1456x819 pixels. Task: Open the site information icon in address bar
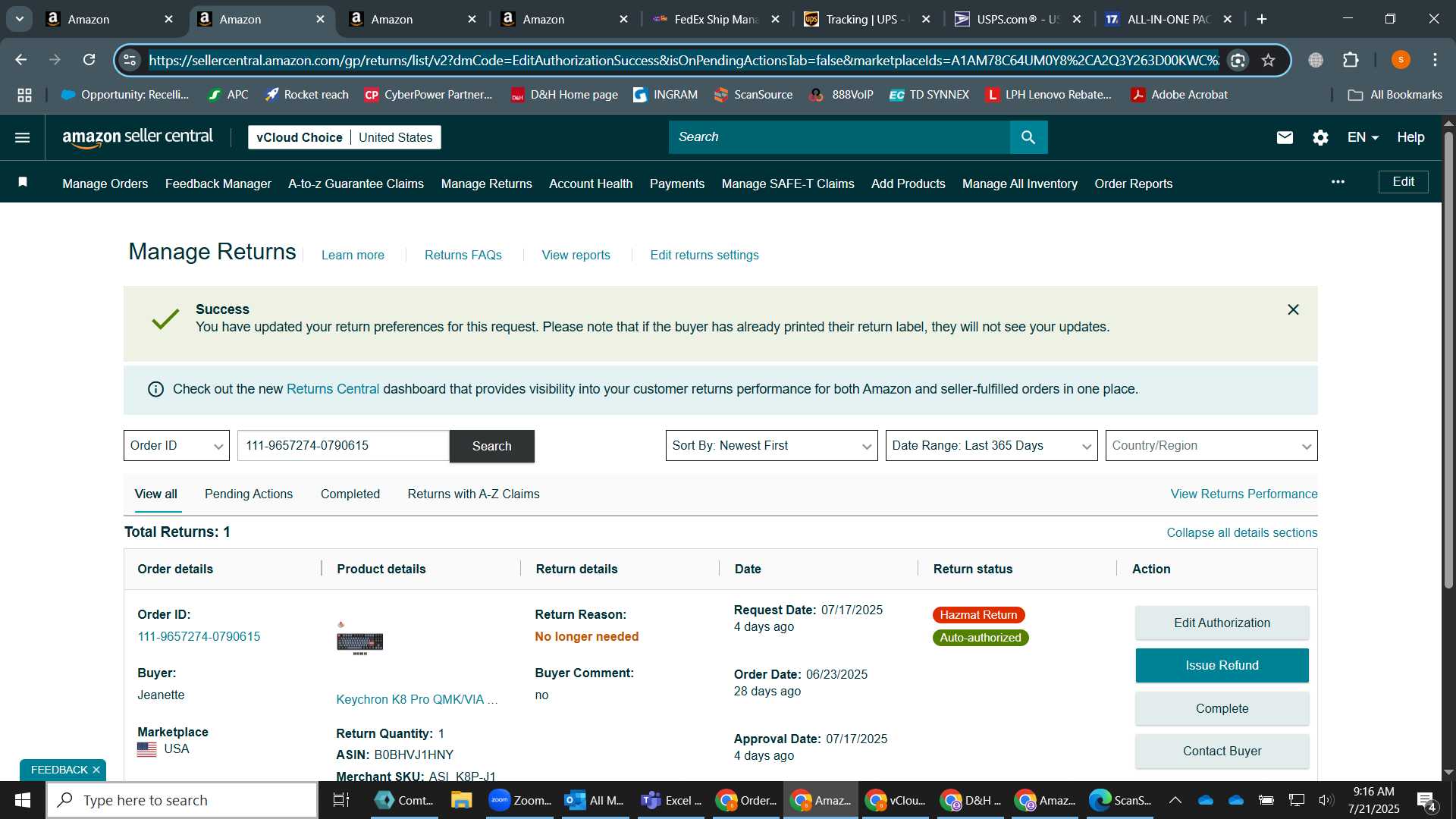point(130,60)
